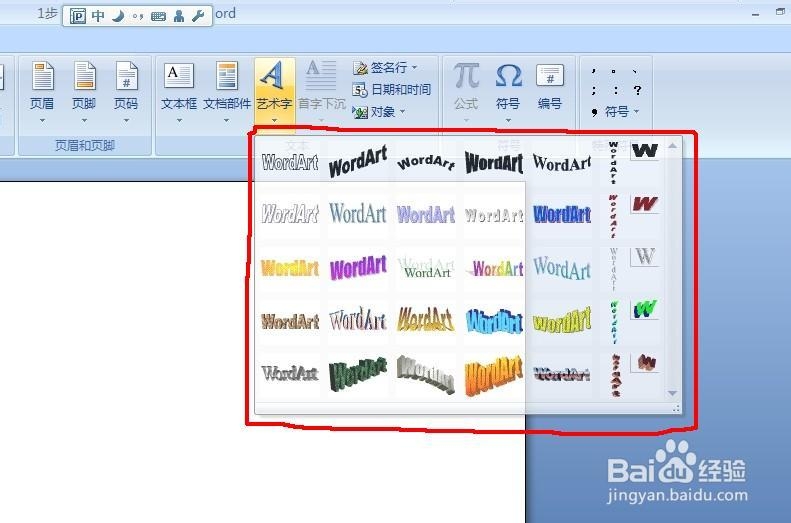Choose the brown textured WordArt style
This screenshot has width=791, height=523.
(x=290, y=321)
